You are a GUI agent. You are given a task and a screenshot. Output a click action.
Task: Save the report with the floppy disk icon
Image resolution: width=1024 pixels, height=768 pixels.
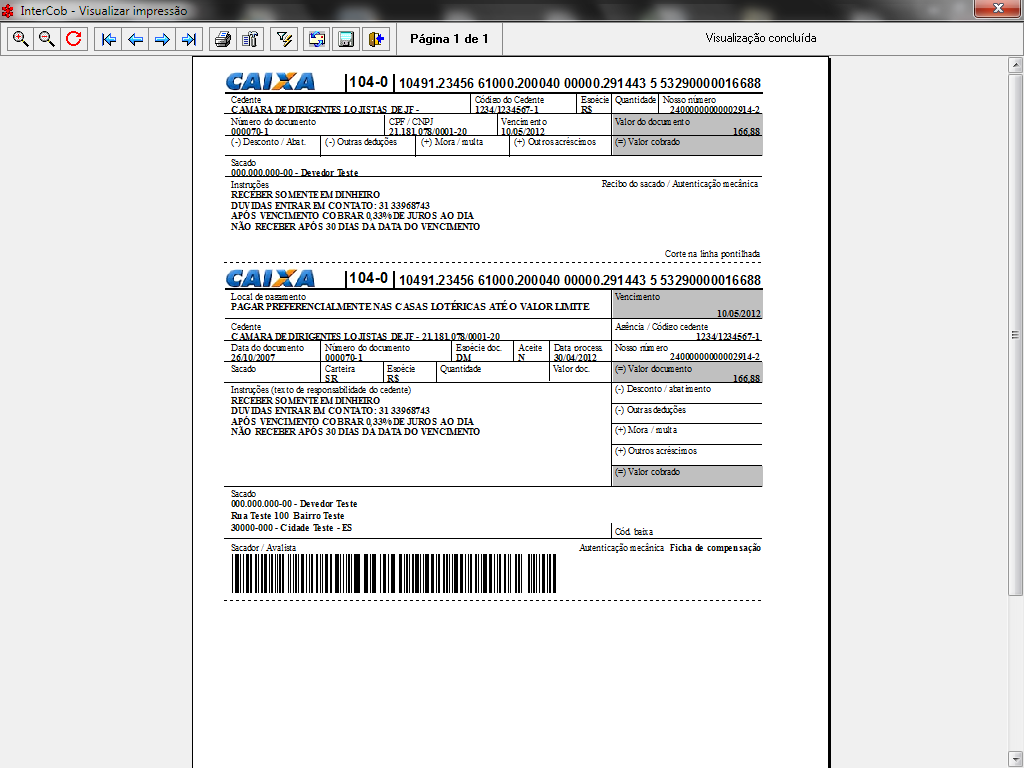tap(346, 39)
